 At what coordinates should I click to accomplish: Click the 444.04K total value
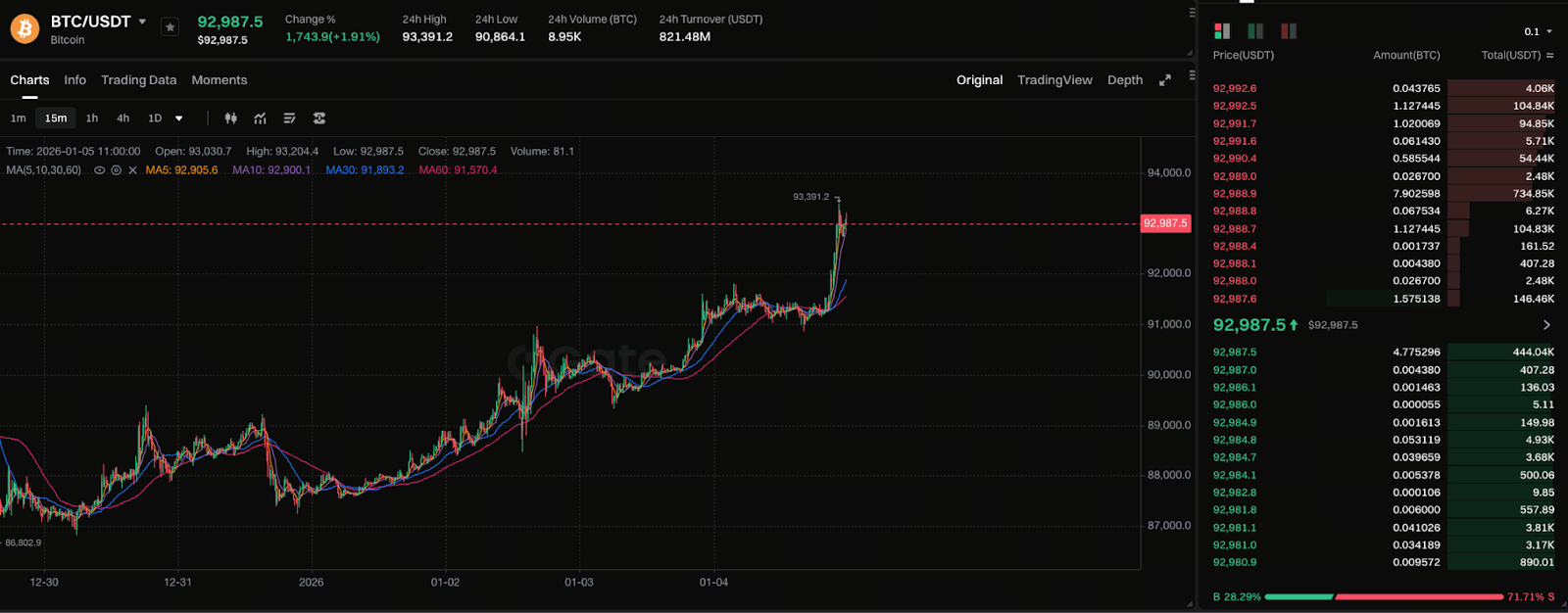[x=1534, y=352]
